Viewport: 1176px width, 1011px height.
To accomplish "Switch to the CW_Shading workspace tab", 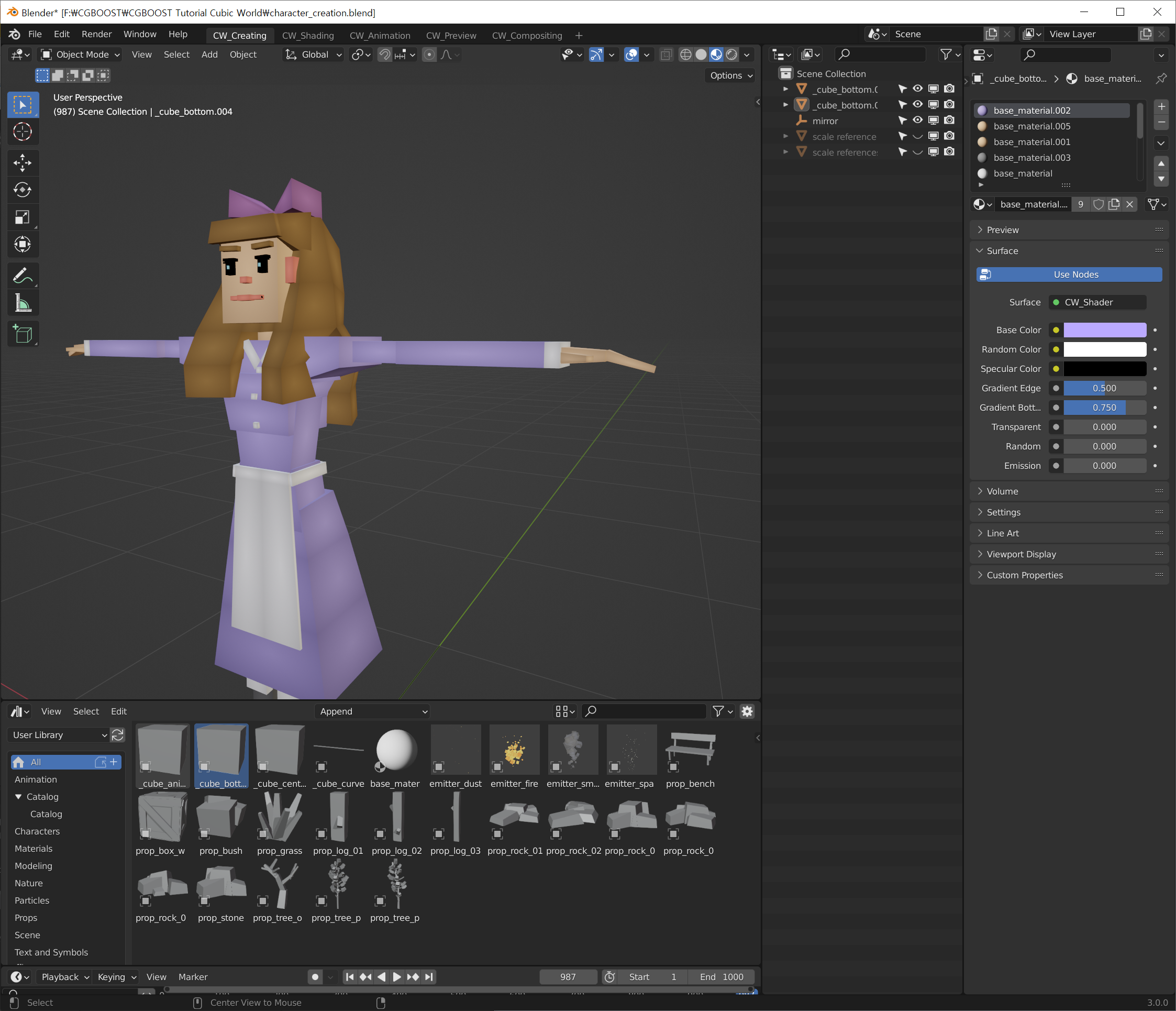I will coord(308,35).
